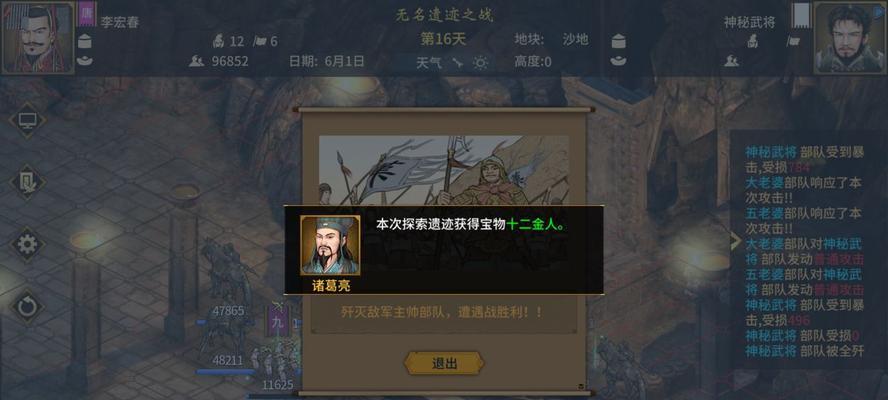
Task: Click the white enemy faction banner
Action: tap(801, 15)
